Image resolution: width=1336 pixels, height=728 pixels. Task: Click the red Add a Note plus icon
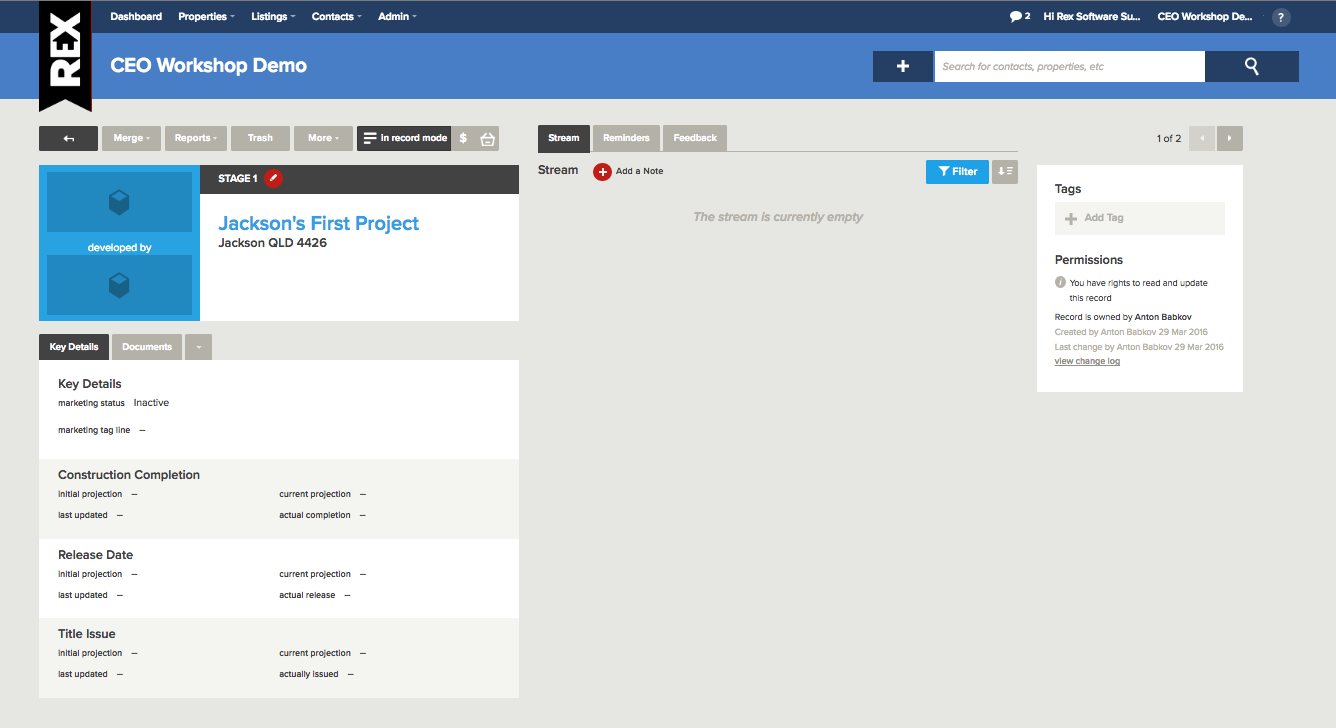point(602,171)
